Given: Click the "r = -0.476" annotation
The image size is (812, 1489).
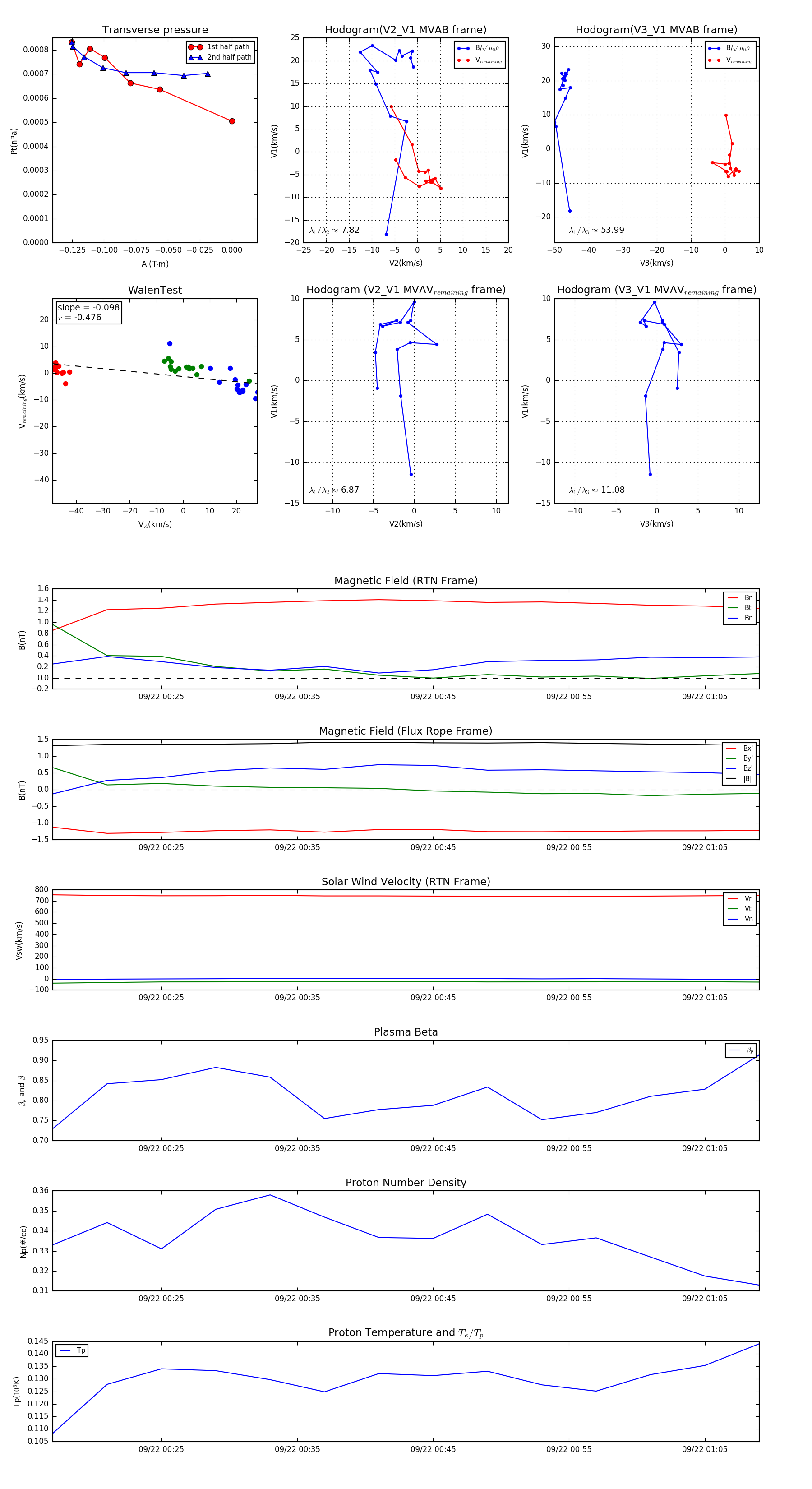Looking at the screenshot, I should tap(79, 317).
